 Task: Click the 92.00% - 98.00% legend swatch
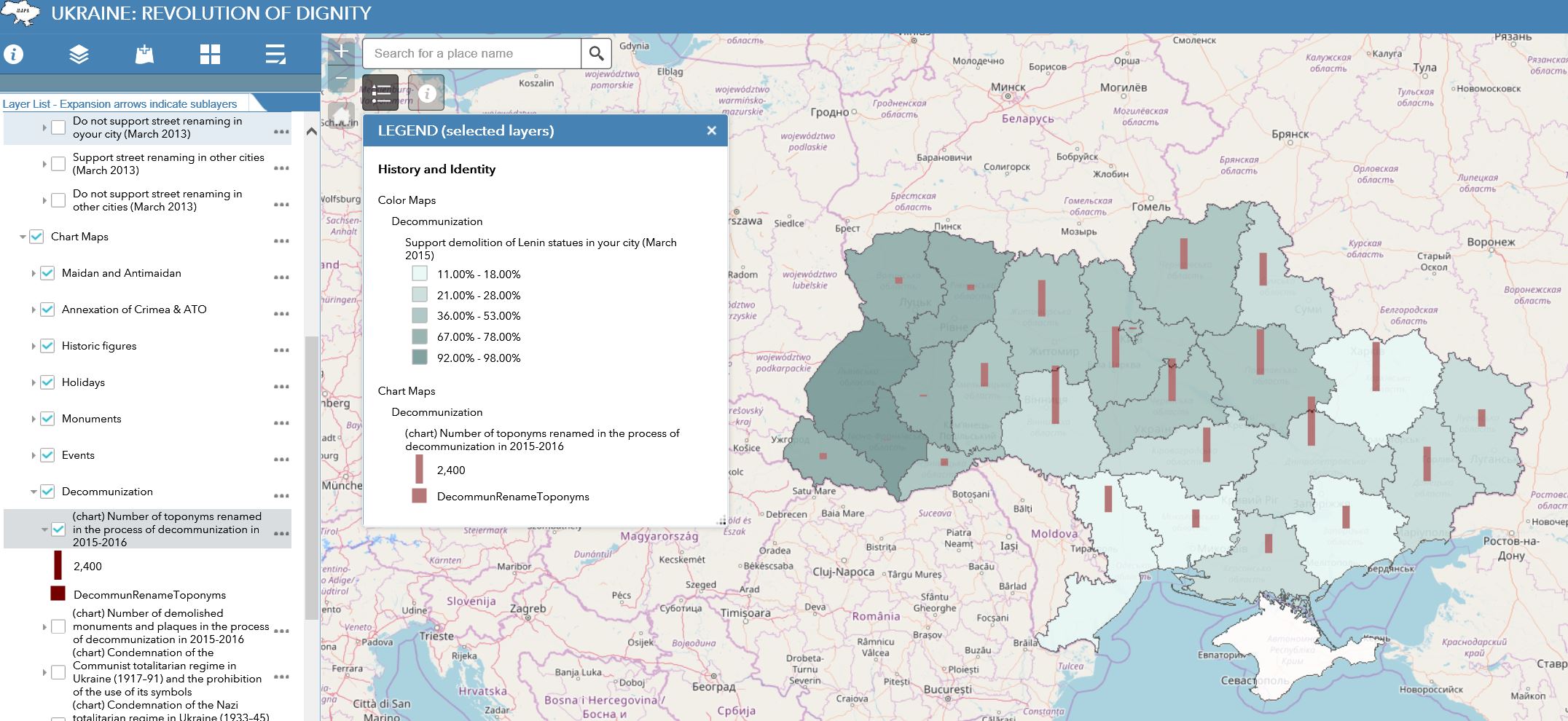[x=420, y=358]
